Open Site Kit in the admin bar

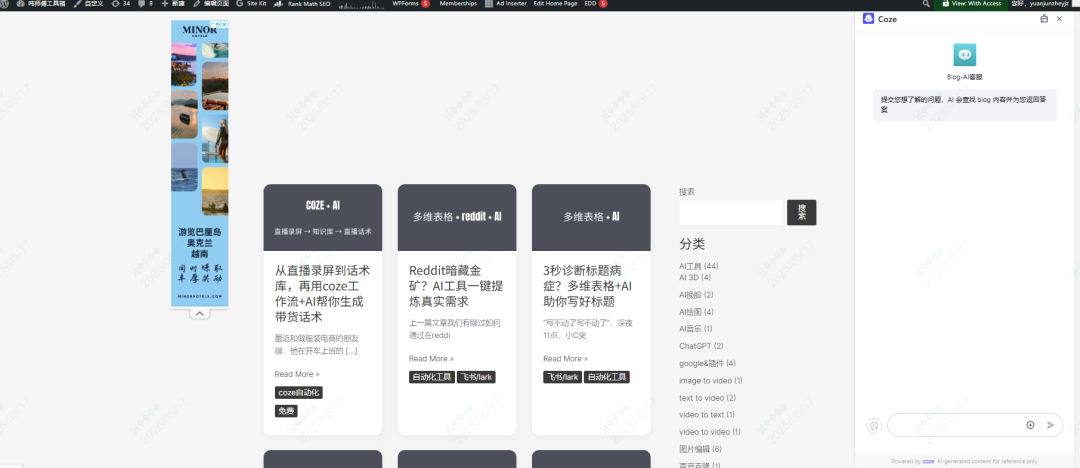(251, 3)
